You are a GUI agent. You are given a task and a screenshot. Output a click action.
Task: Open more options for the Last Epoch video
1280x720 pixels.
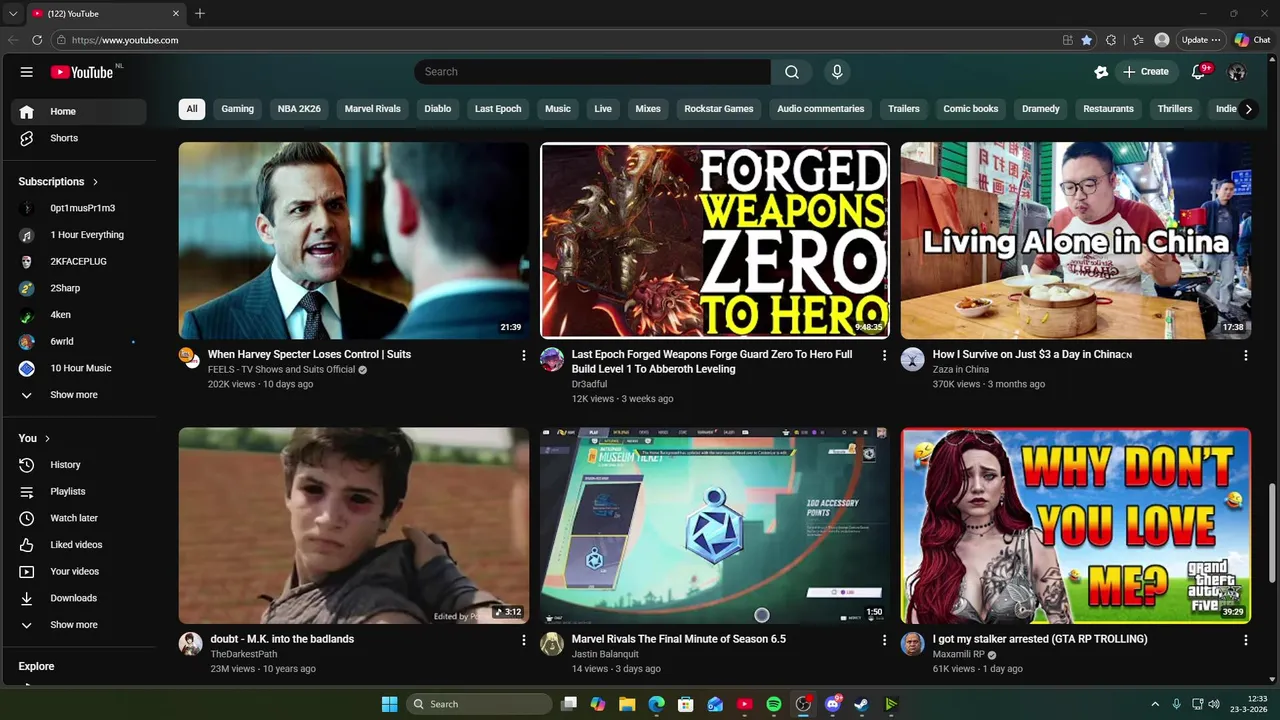[x=884, y=355]
